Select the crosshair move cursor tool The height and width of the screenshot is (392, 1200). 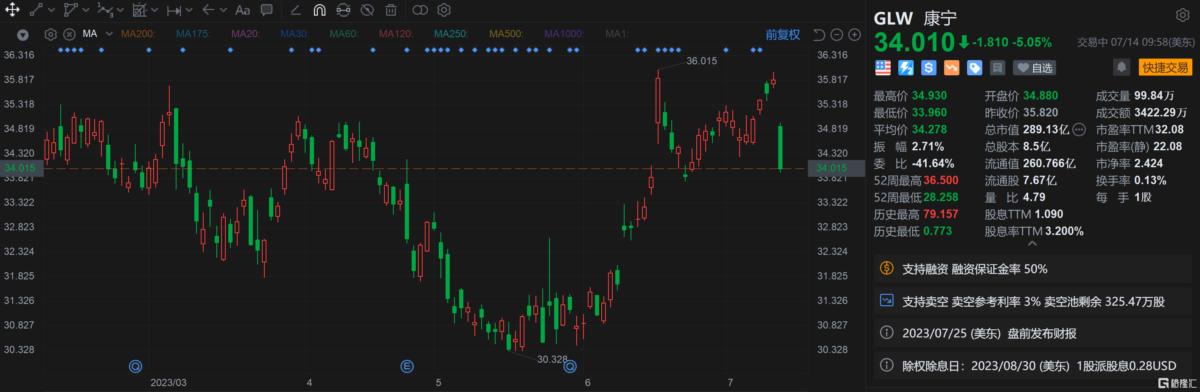click(x=13, y=11)
